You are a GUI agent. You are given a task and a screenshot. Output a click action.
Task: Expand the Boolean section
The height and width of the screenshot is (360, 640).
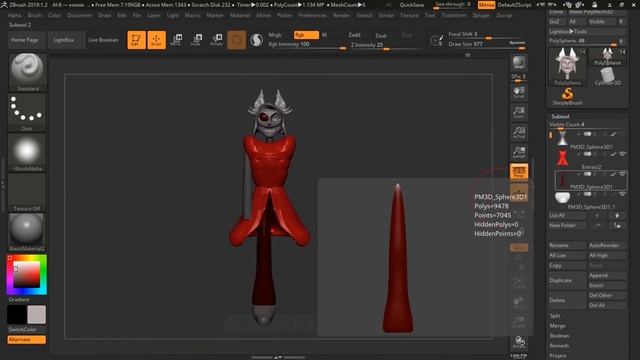[x=559, y=336]
